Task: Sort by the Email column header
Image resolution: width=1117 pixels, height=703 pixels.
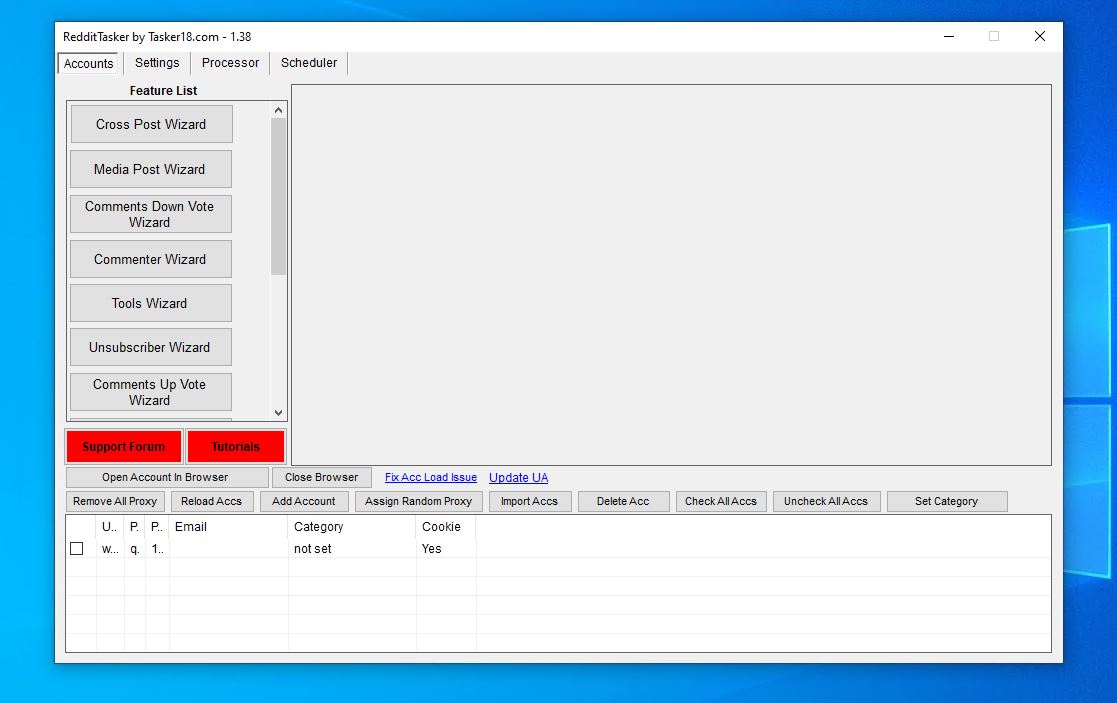Action: click(229, 527)
